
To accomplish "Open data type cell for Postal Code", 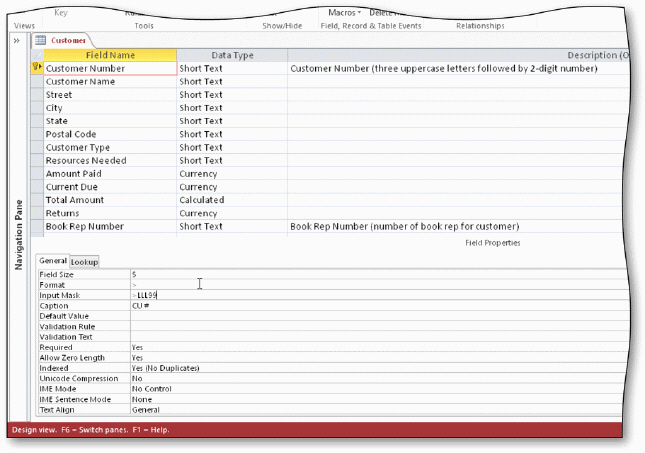I will 232,134.
